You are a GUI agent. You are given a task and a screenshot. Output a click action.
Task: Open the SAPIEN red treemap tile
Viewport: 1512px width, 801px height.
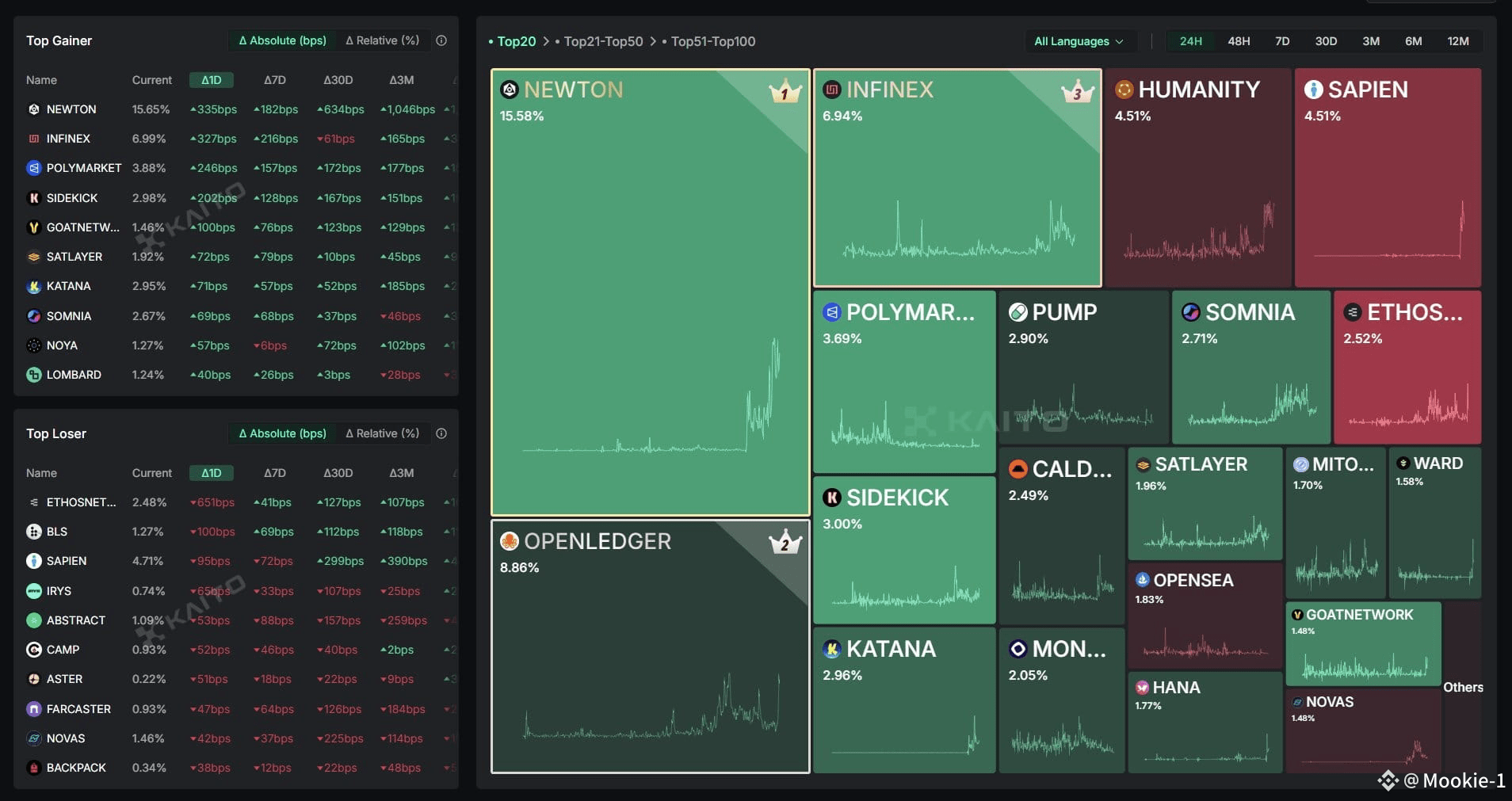(x=1388, y=177)
